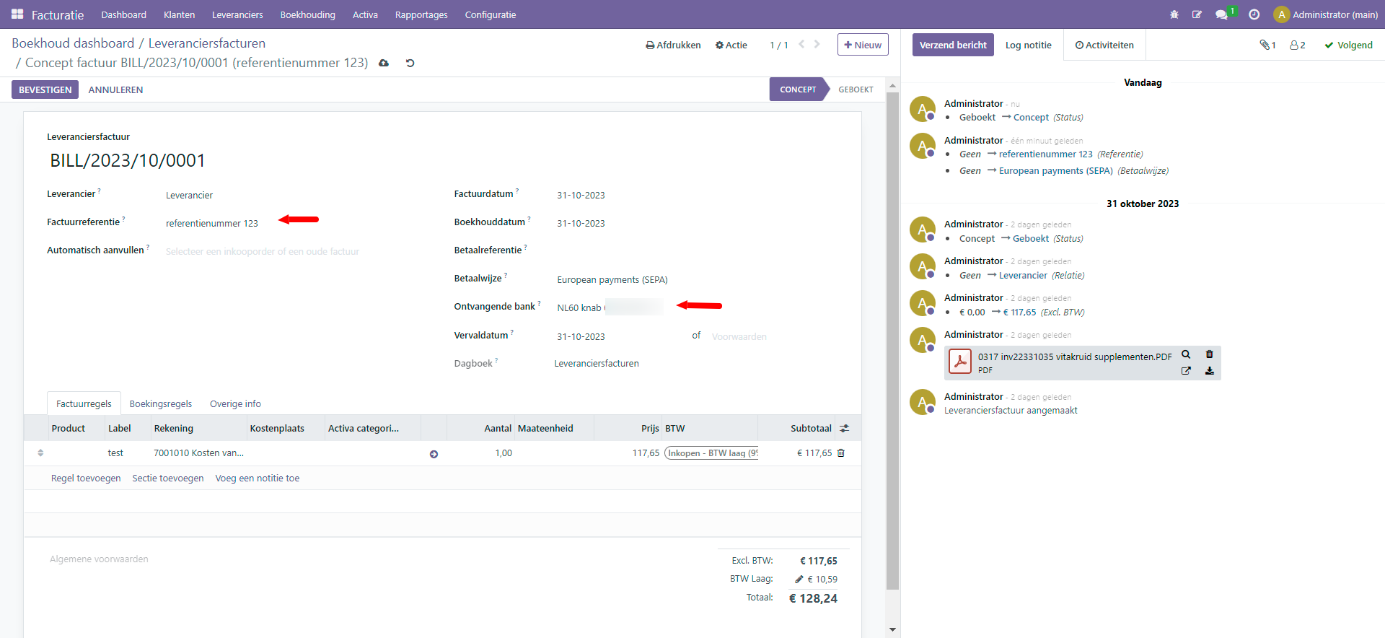Toggle optional columns in invoice lines table
Viewport: 1385px width, 638px height.
click(x=844, y=428)
